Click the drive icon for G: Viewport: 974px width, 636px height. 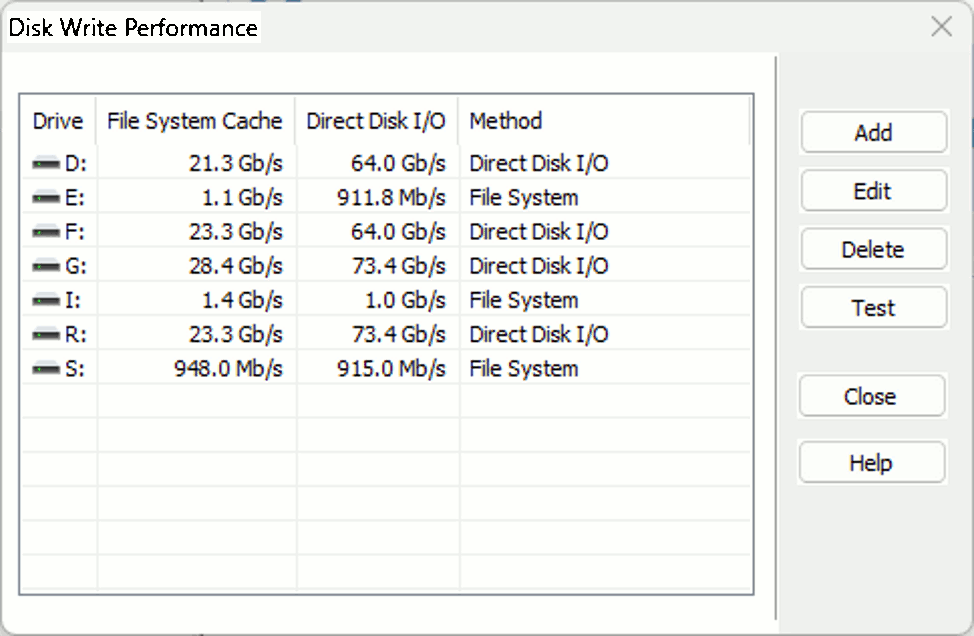pyautogui.click(x=46, y=266)
